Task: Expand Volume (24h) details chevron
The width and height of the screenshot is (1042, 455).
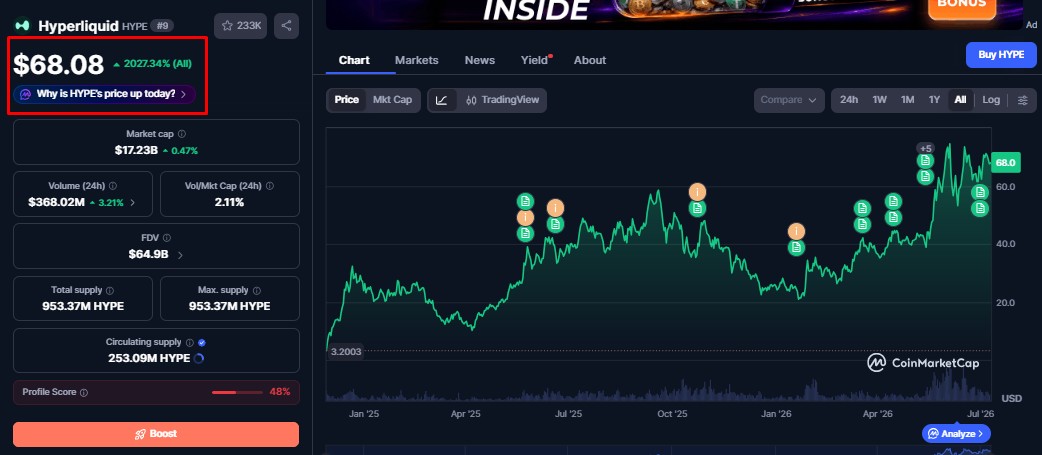Action: (x=132, y=203)
